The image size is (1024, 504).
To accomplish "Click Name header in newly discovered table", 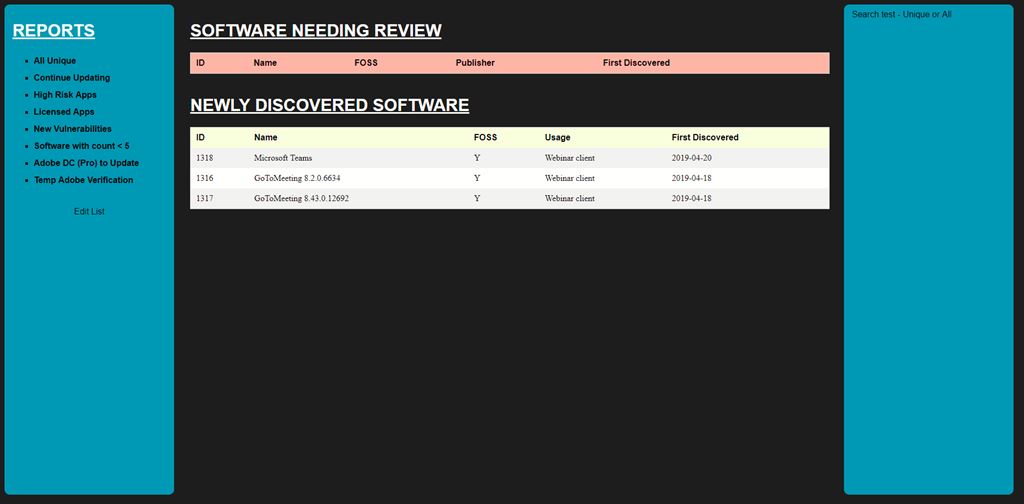I will click(266, 138).
